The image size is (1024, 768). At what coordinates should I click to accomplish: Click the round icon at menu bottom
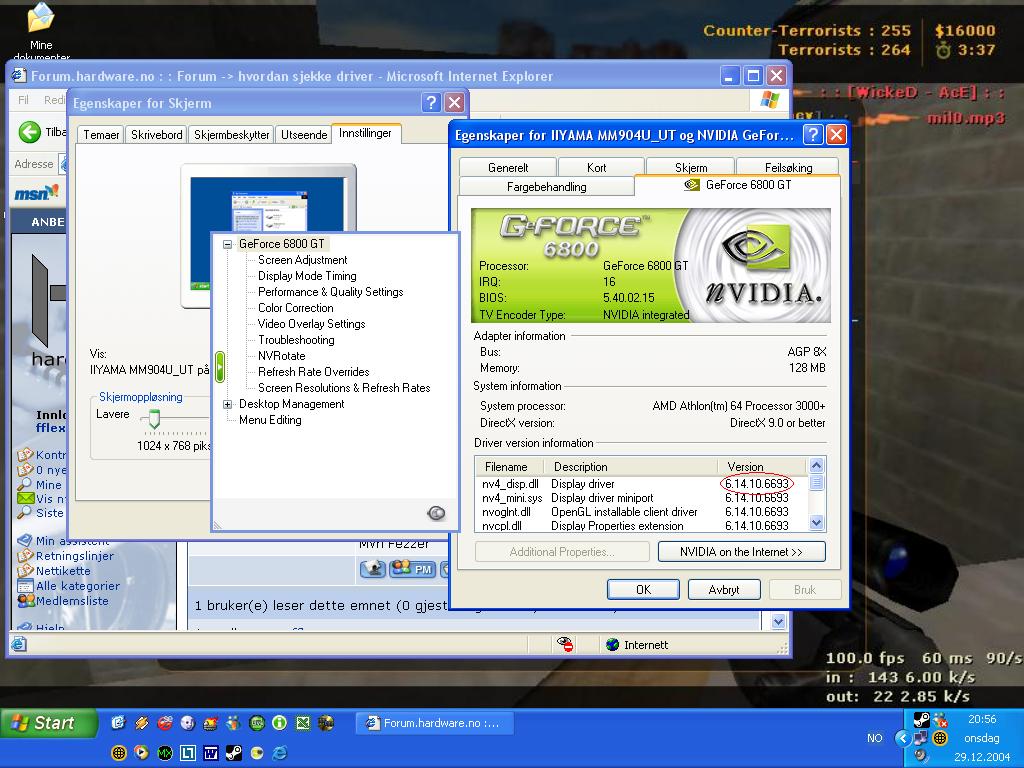(x=436, y=513)
